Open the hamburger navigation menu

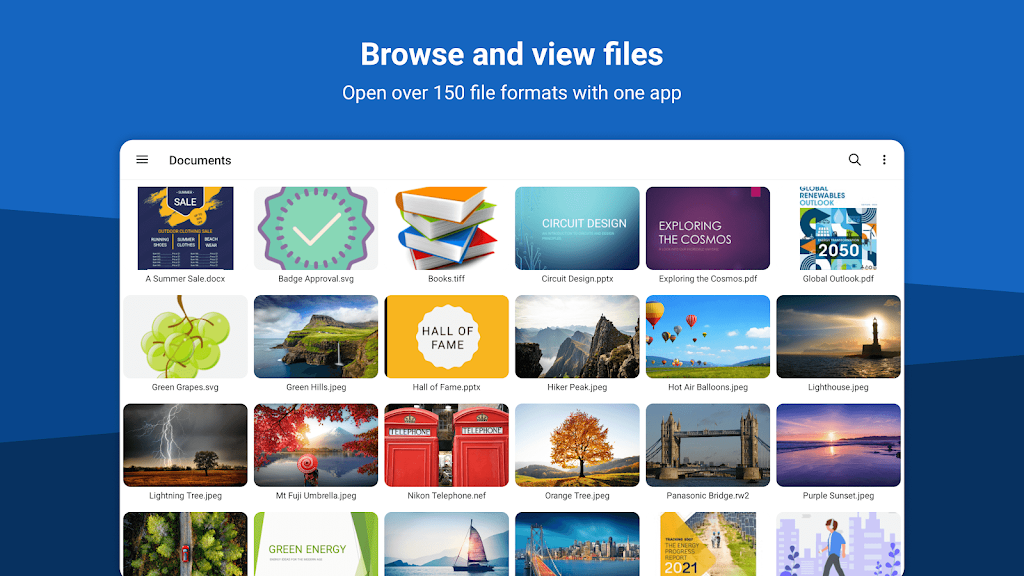[x=142, y=160]
